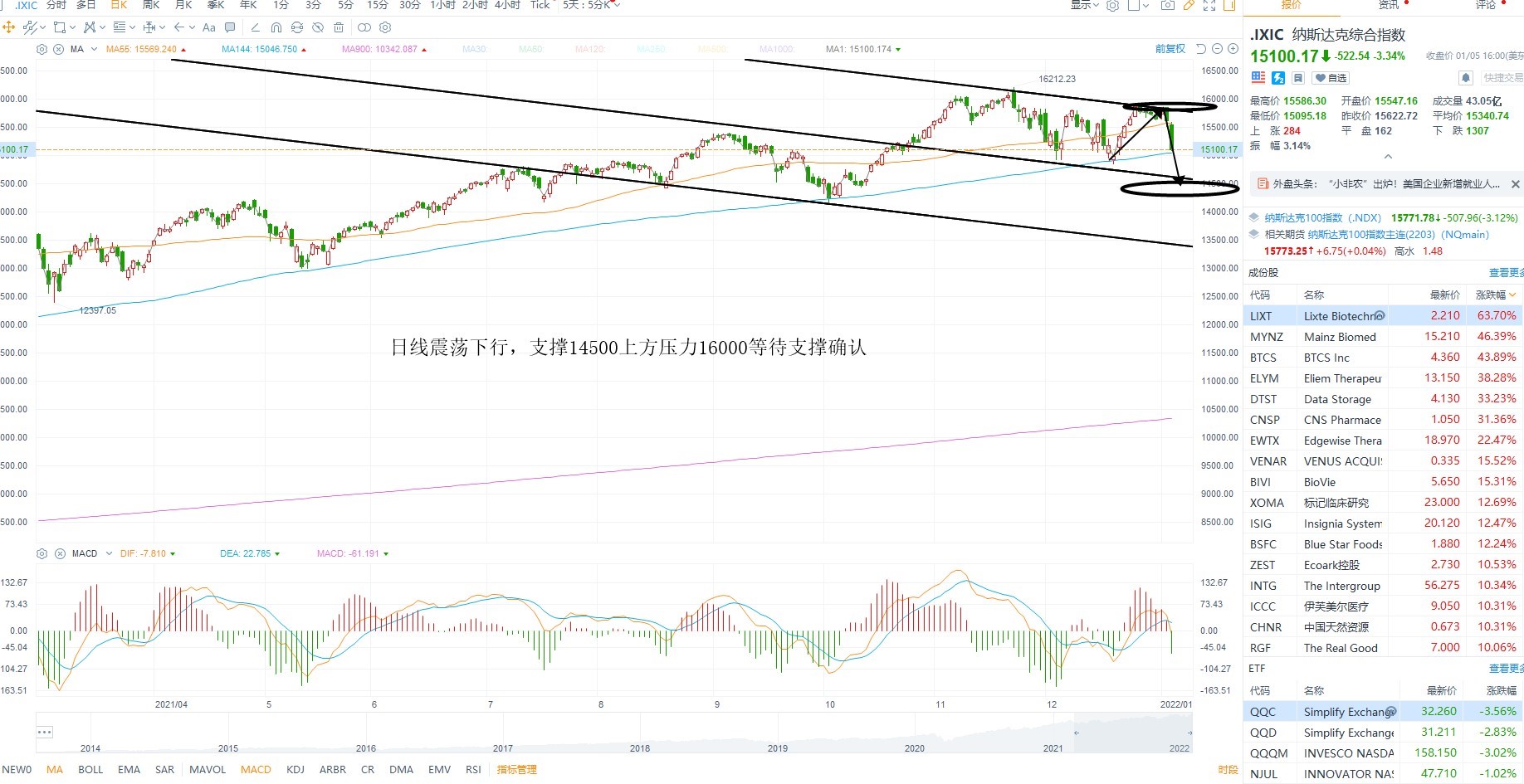Click the 前复权 adjustment button
Image resolution: width=1524 pixels, height=784 pixels.
pyautogui.click(x=1170, y=49)
